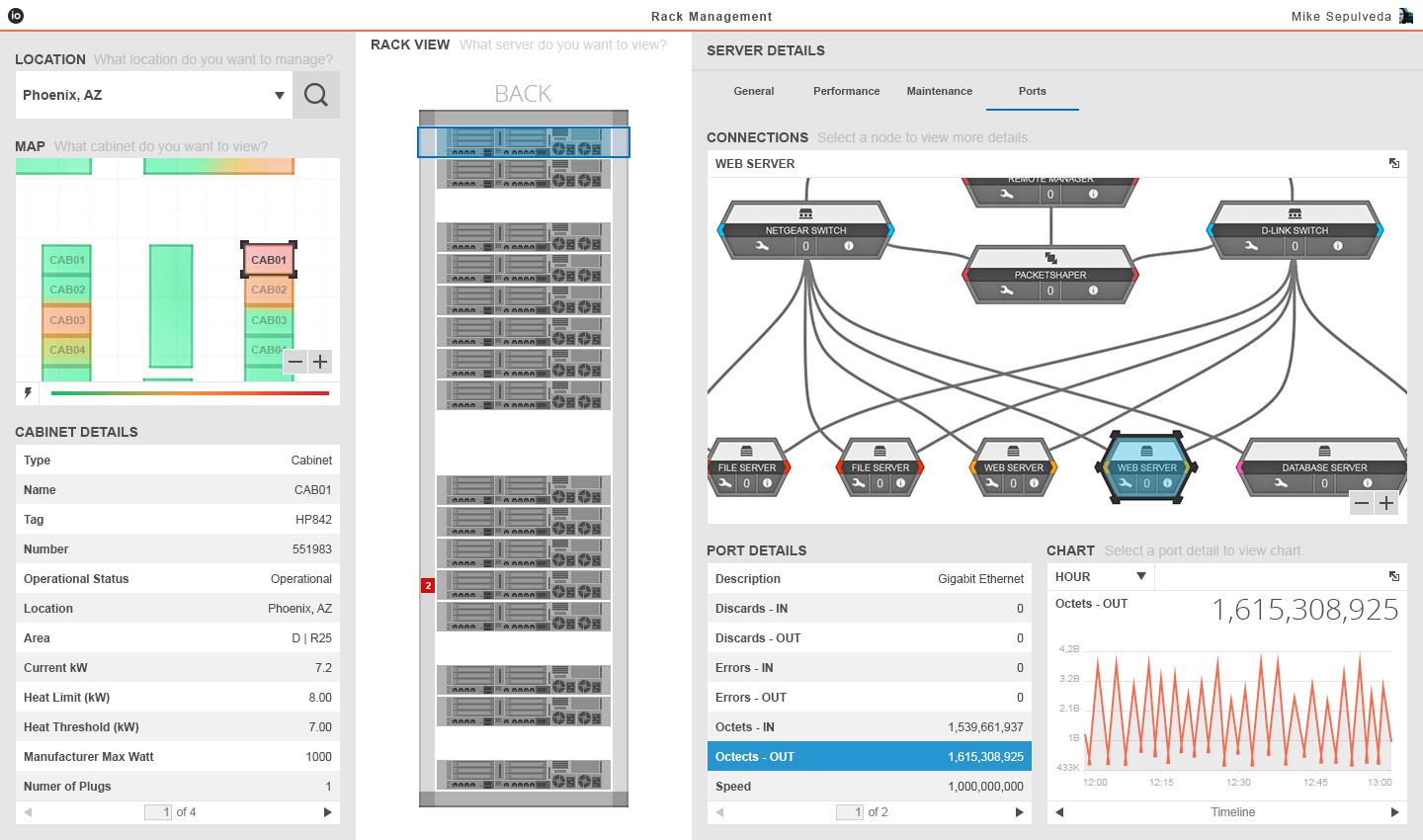This screenshot has height=840, width=1423.
Task: Go to next page of cabinet details
Action: tap(328, 812)
